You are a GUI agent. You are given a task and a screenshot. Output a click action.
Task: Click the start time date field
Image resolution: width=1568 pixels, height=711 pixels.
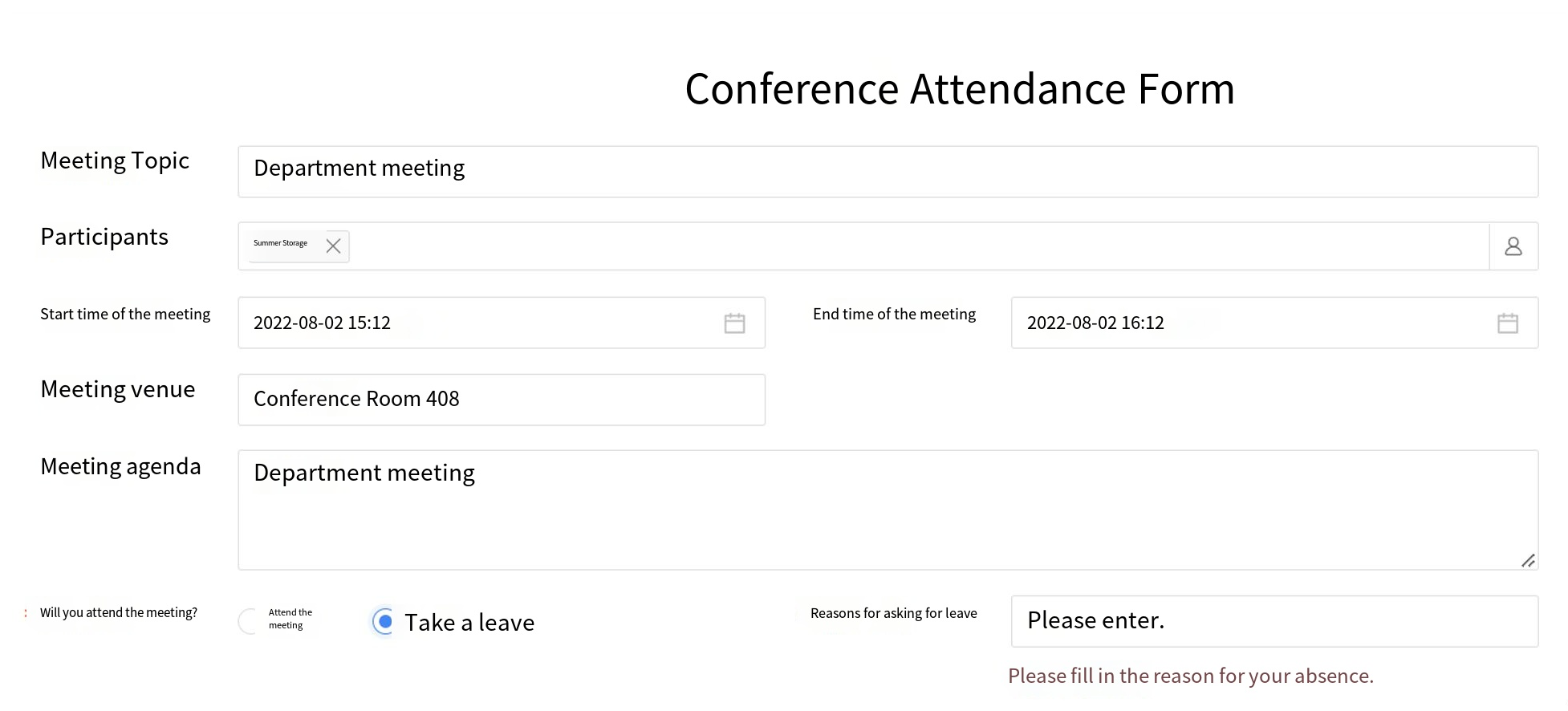click(481, 323)
